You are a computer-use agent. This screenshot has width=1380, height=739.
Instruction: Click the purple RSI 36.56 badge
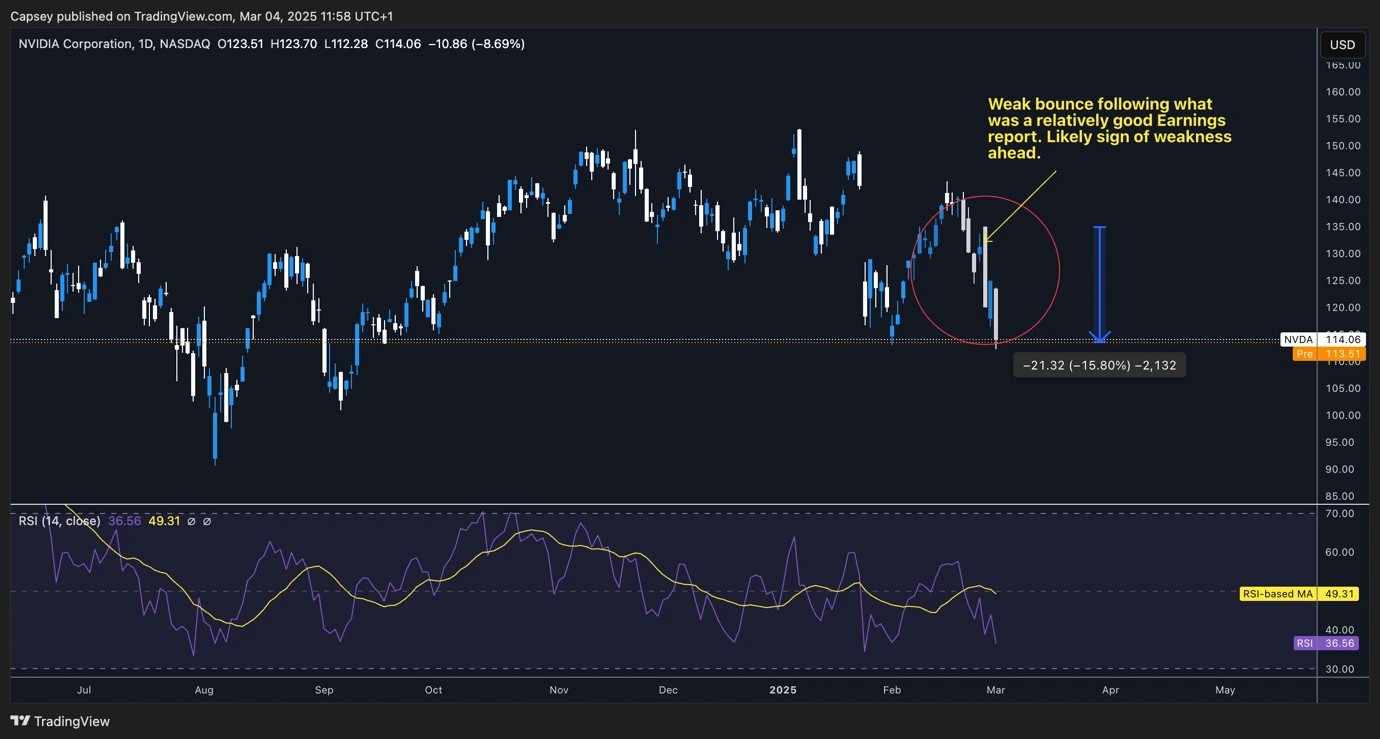(x=1327, y=643)
